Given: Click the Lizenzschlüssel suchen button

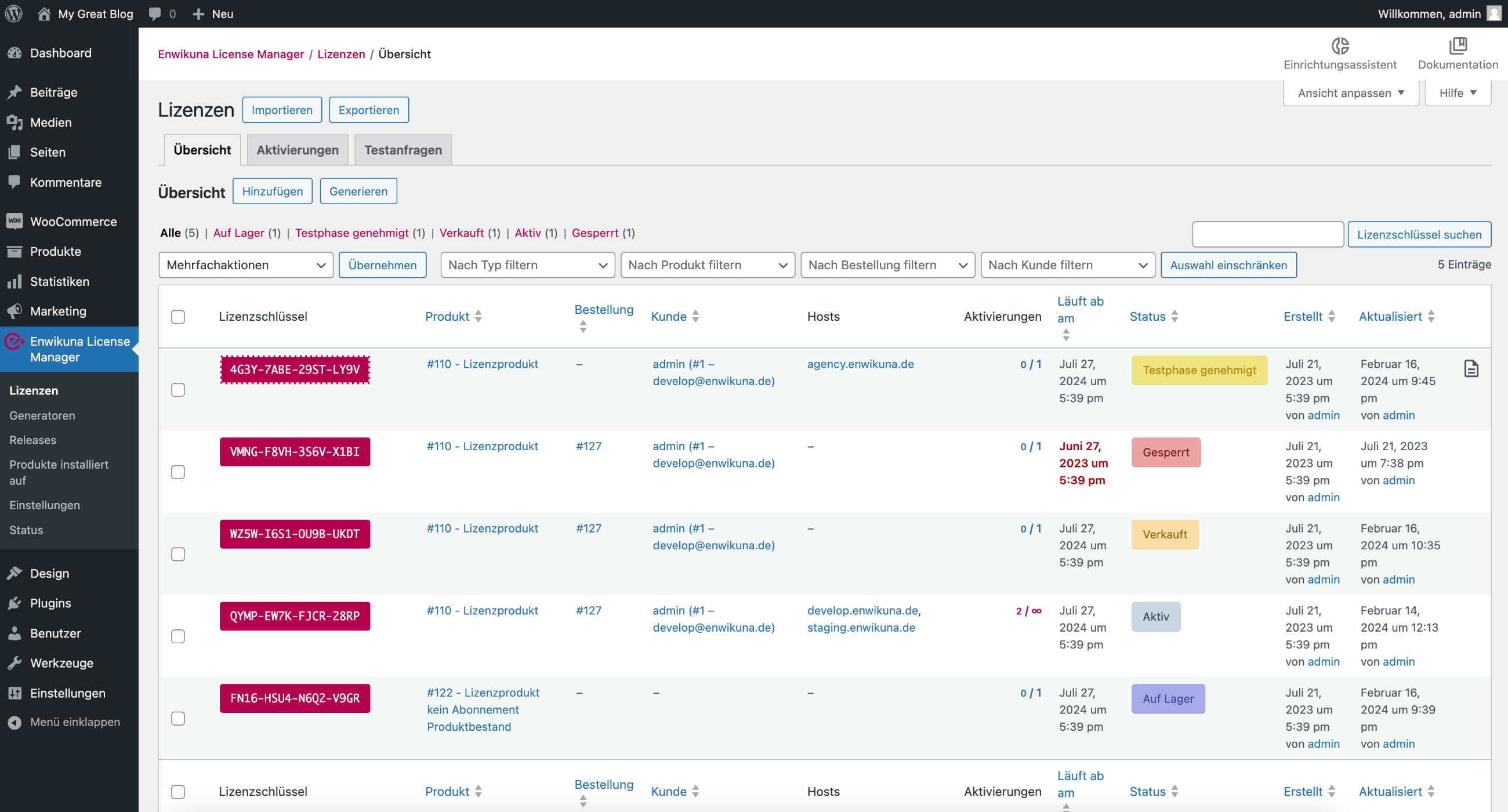Looking at the screenshot, I should pyautogui.click(x=1419, y=234).
